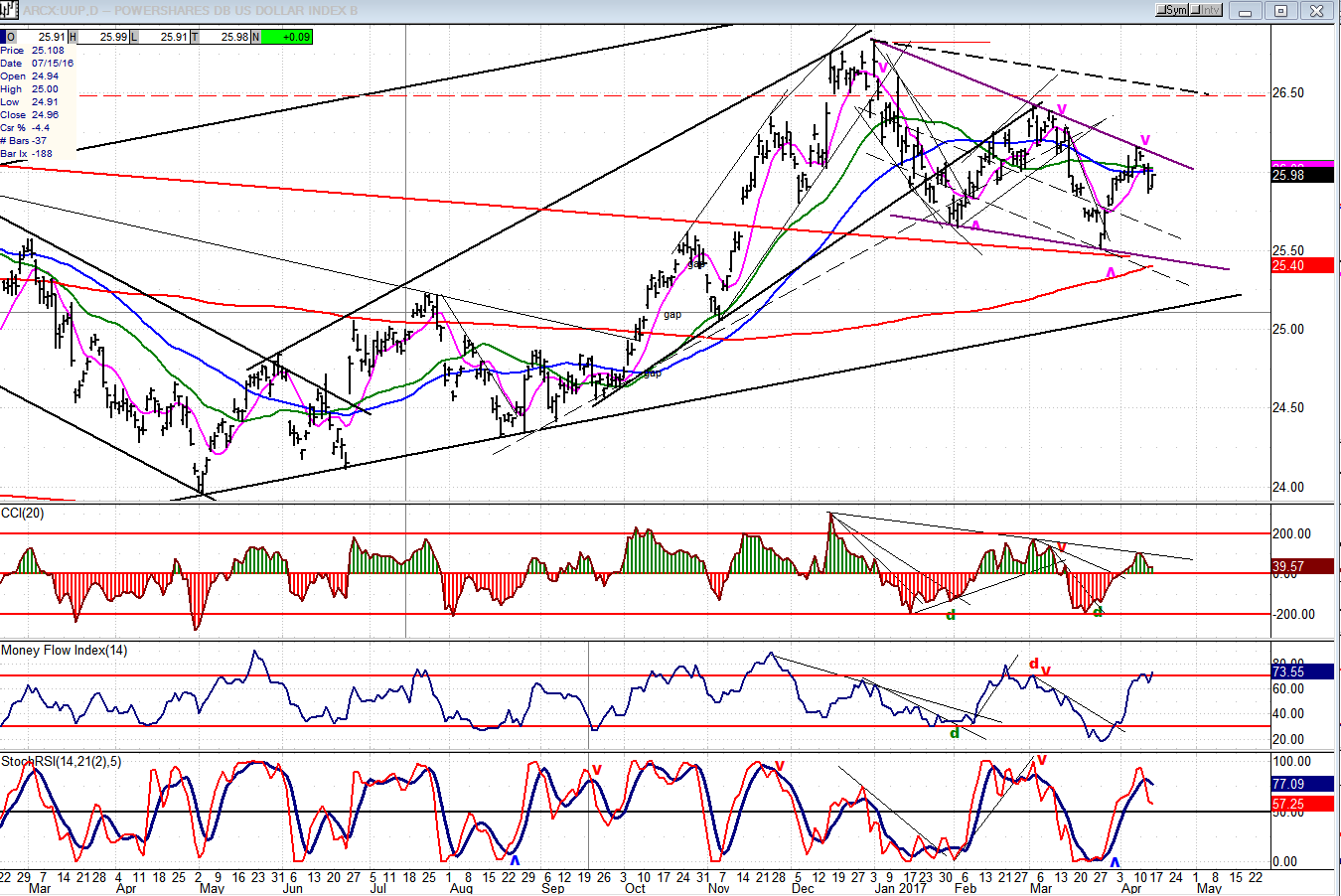Image resolution: width=1341 pixels, height=896 pixels.
Task: Click the Jul label on time axis
Action: tap(377, 888)
